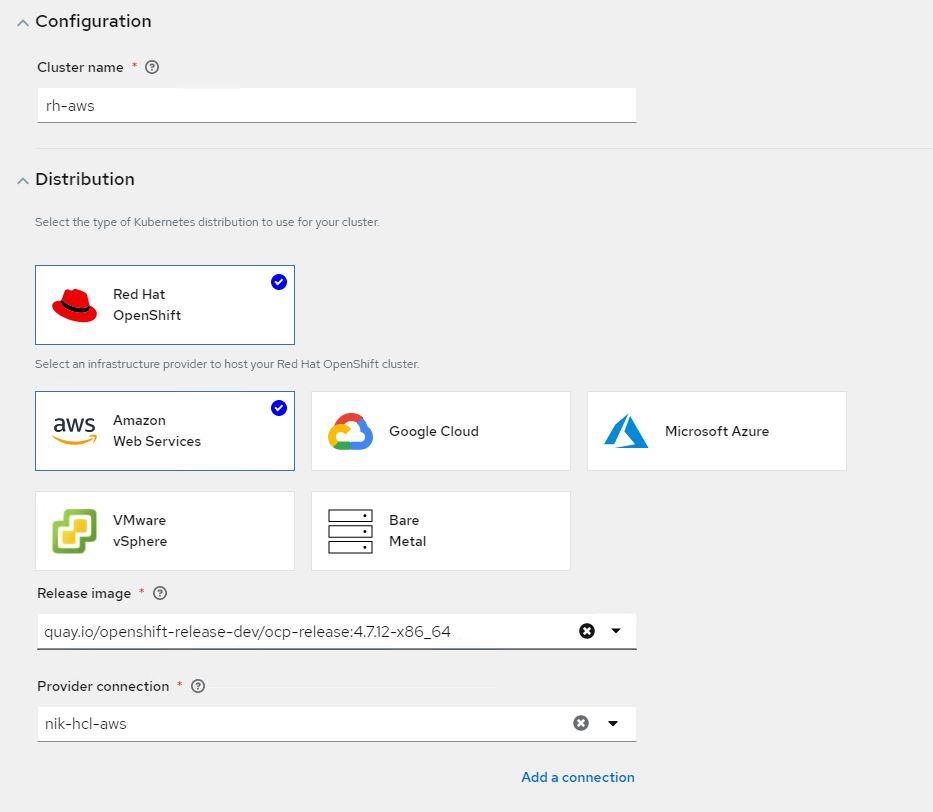This screenshot has height=812, width=933.
Task: Click the Add a connection link
Action: pos(577,777)
